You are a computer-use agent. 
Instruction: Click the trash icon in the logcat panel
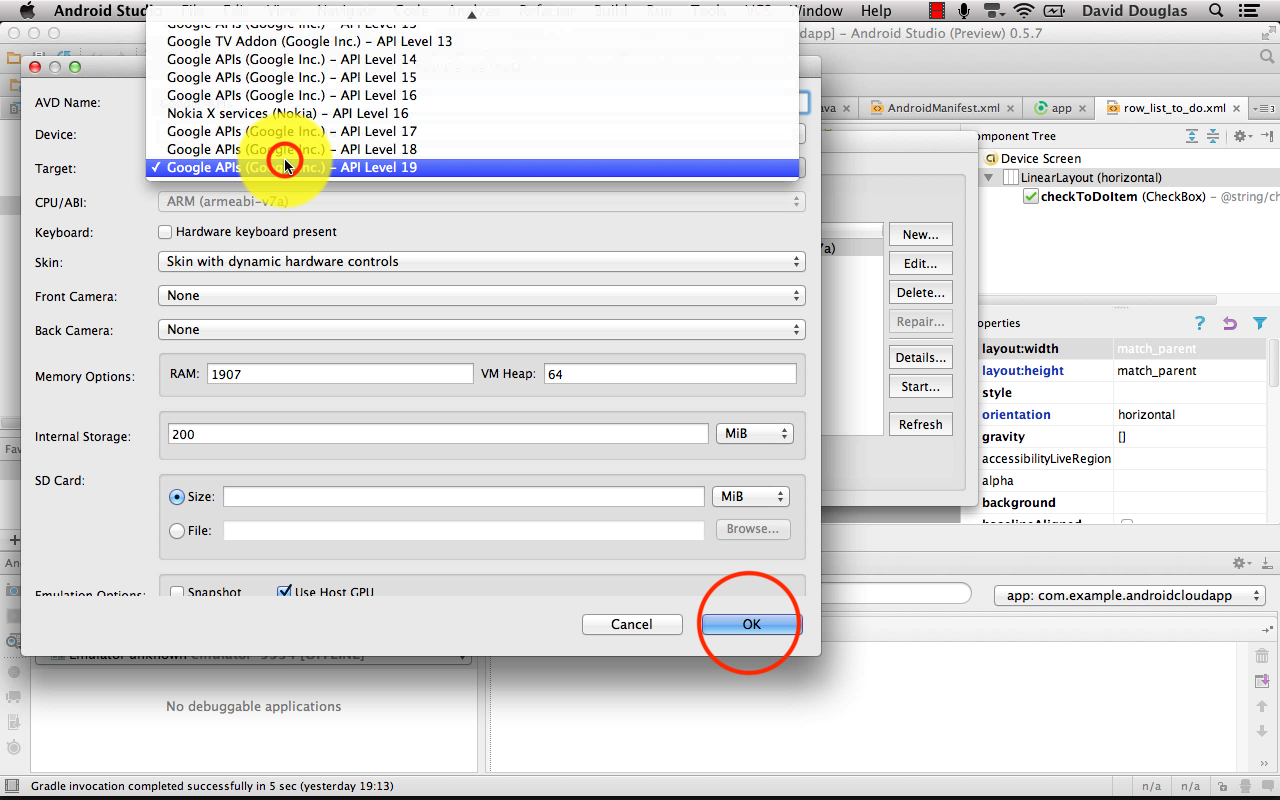point(1262,656)
